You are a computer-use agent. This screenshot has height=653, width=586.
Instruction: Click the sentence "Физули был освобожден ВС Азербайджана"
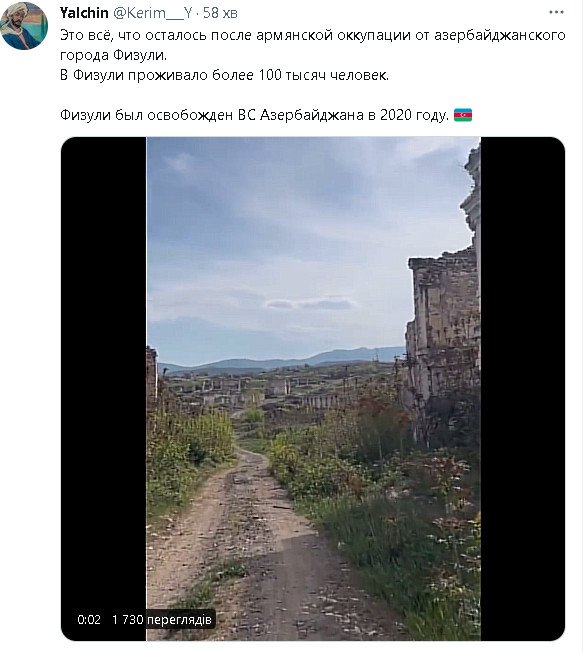254,115
